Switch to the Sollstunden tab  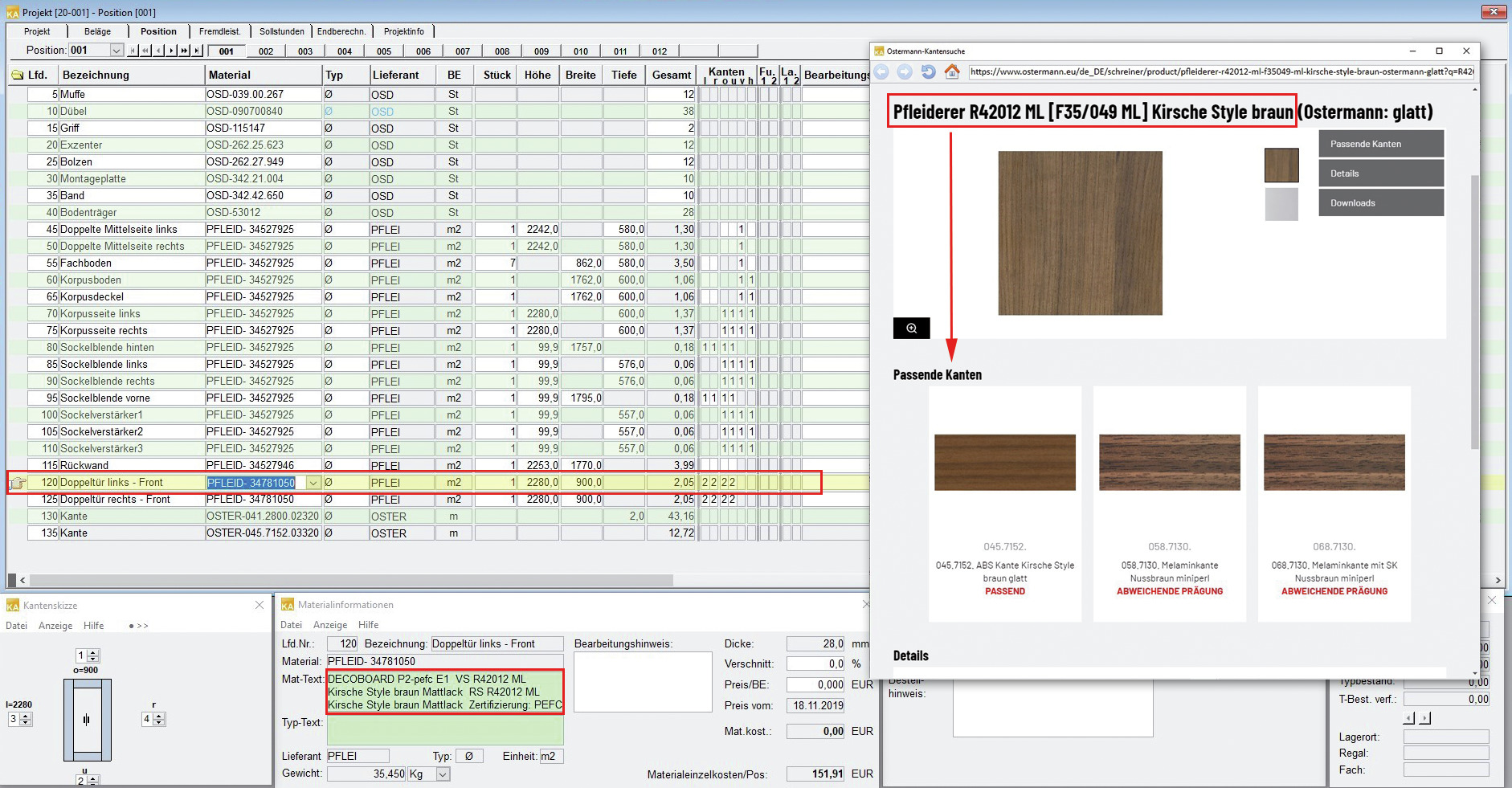(x=281, y=31)
